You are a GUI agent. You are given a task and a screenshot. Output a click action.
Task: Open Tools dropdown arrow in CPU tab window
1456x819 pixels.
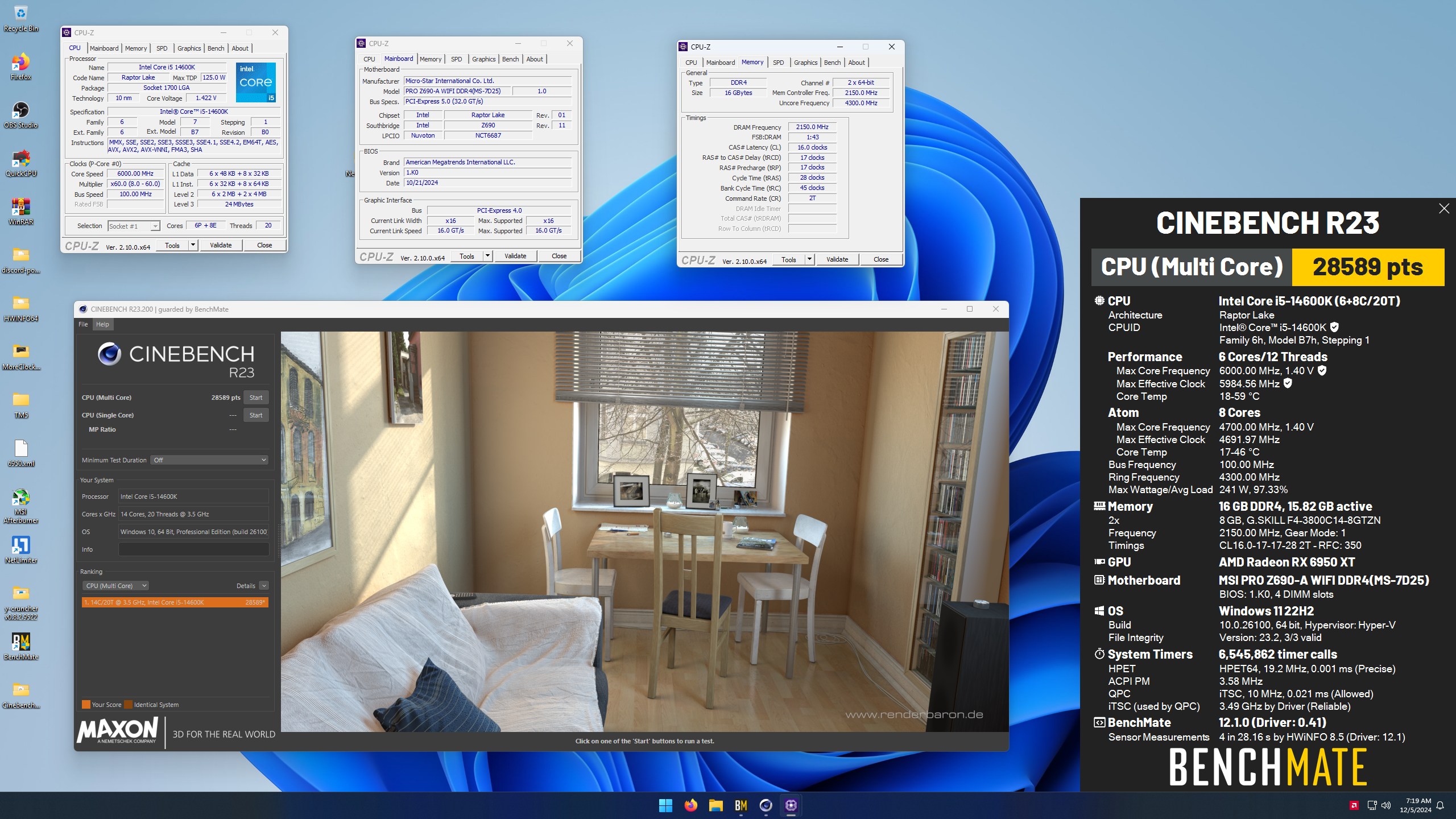[x=193, y=245]
